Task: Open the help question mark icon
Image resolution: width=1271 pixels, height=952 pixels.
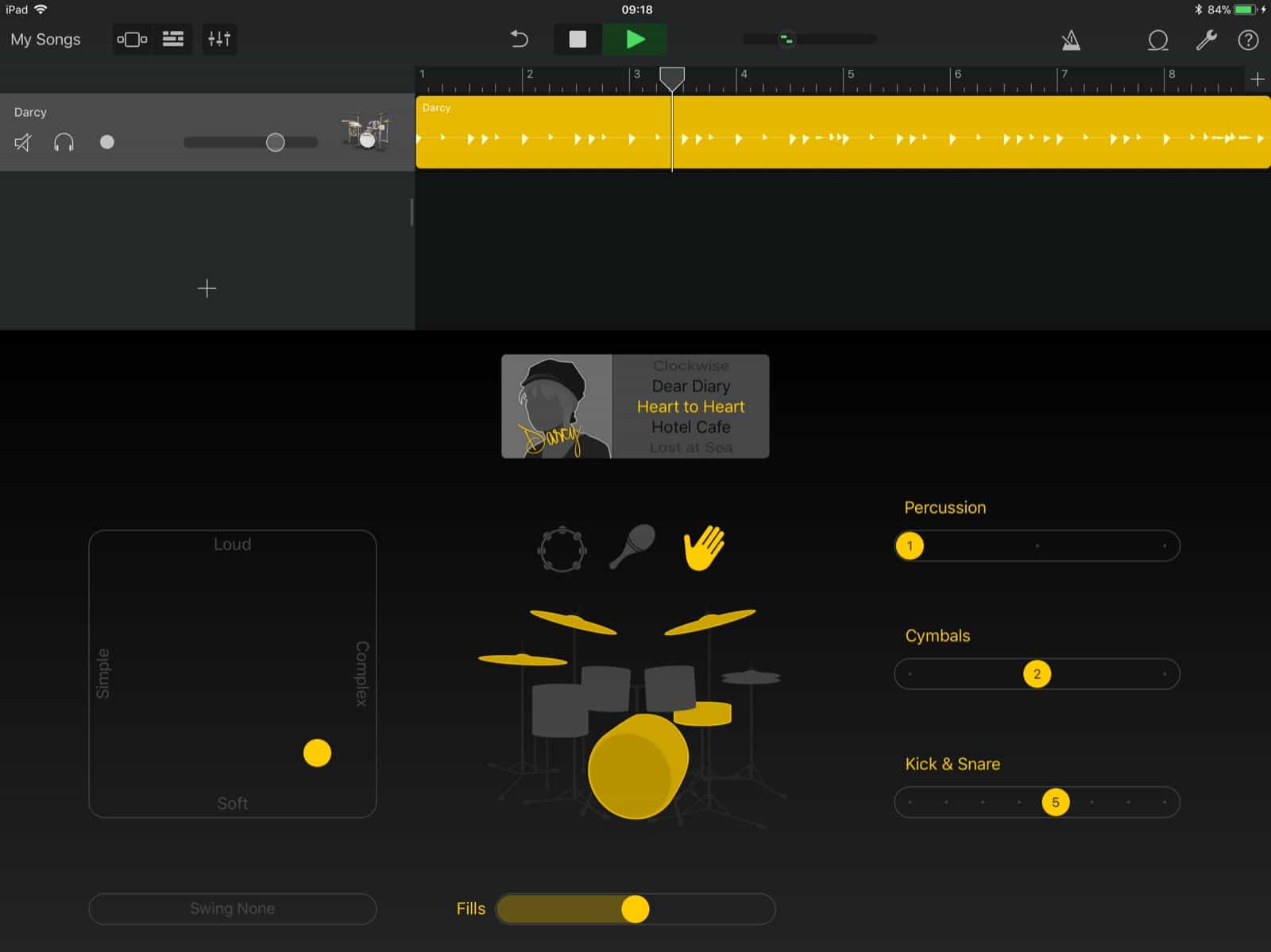Action: tap(1248, 40)
